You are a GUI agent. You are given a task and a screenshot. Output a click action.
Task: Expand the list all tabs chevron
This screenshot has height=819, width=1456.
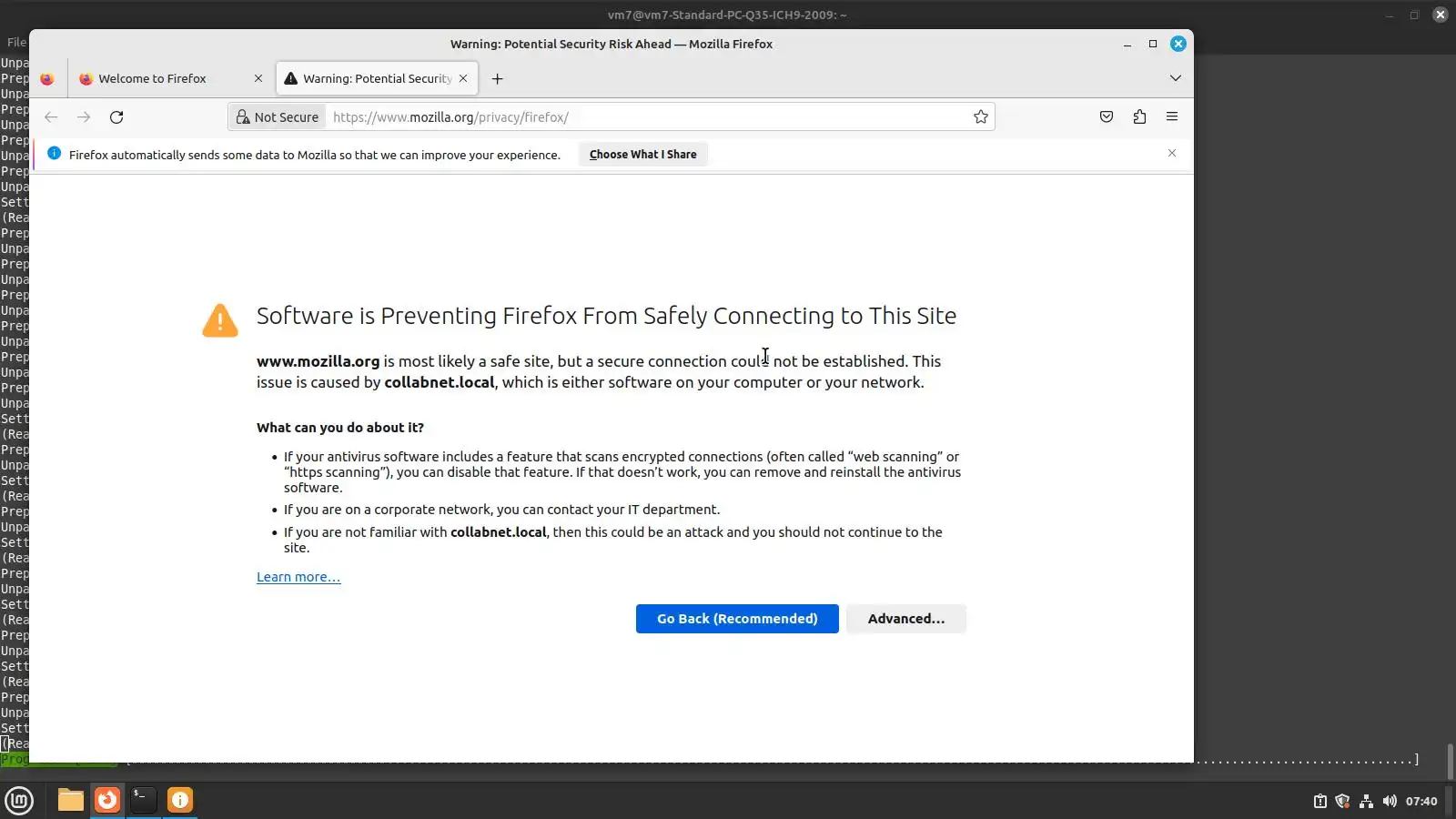[x=1175, y=79]
